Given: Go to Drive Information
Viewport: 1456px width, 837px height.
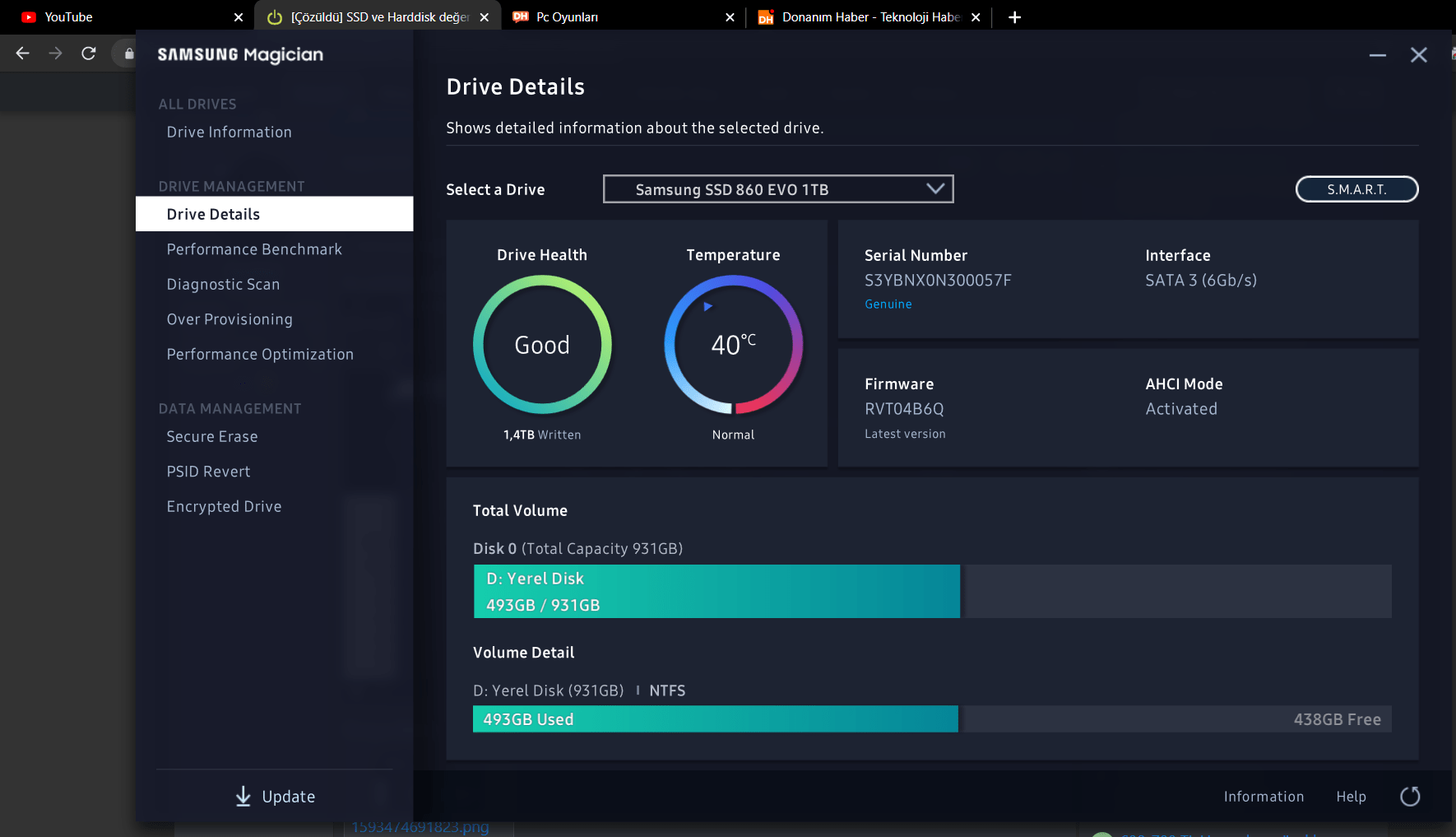Looking at the screenshot, I should (229, 133).
